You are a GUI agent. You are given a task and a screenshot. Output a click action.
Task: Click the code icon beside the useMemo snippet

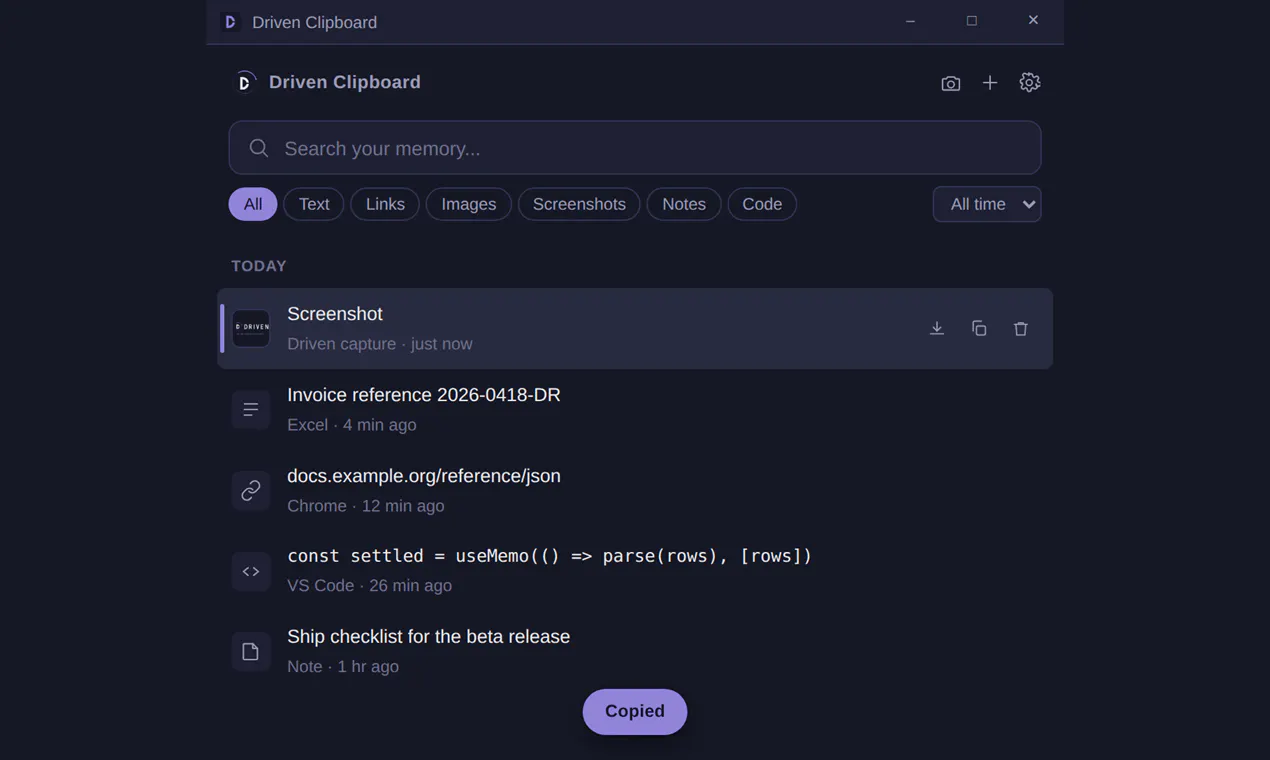point(251,571)
